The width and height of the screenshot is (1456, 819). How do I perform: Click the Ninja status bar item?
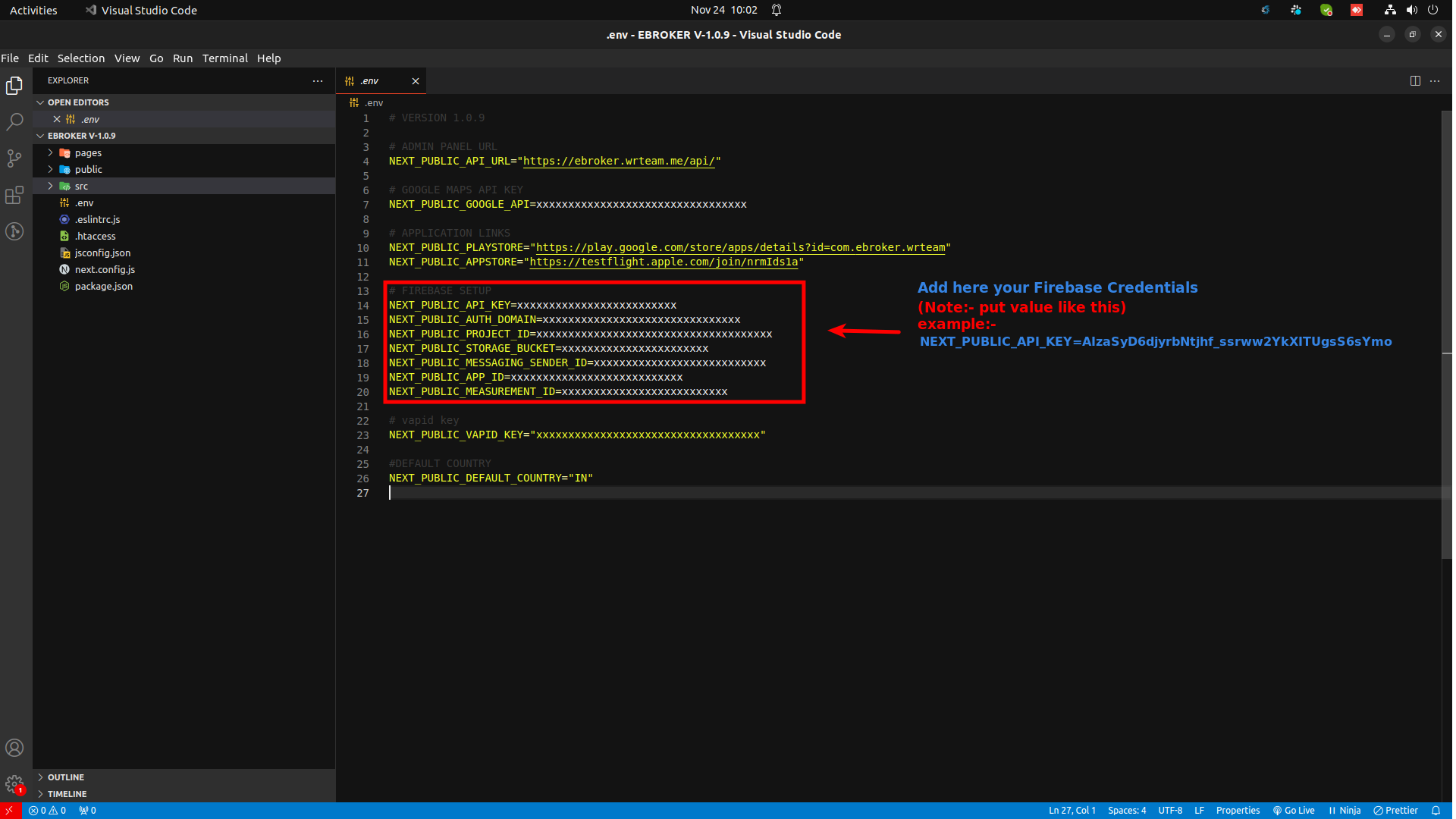coord(1345,811)
